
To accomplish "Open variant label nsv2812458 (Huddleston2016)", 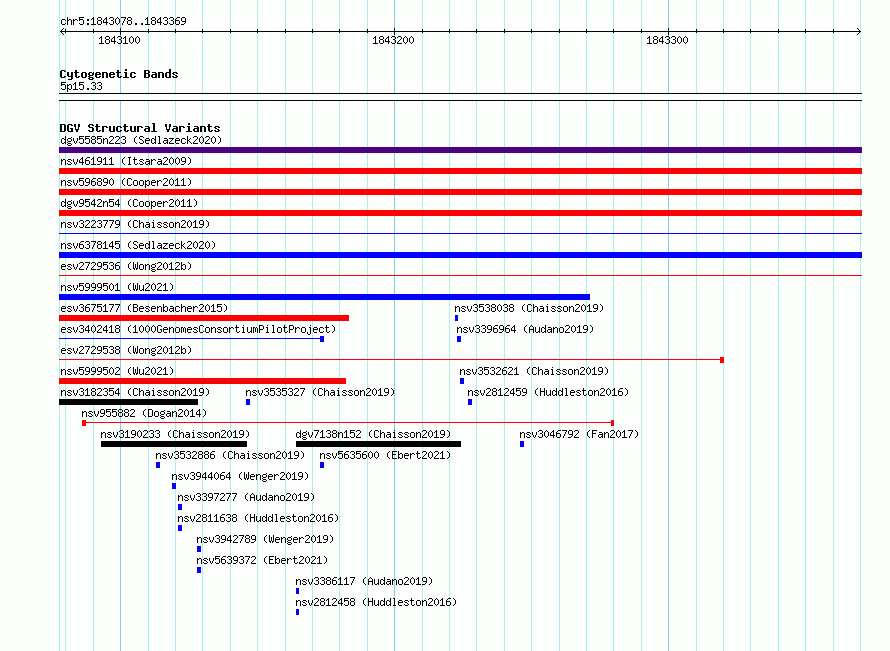I will click(x=376, y=602).
